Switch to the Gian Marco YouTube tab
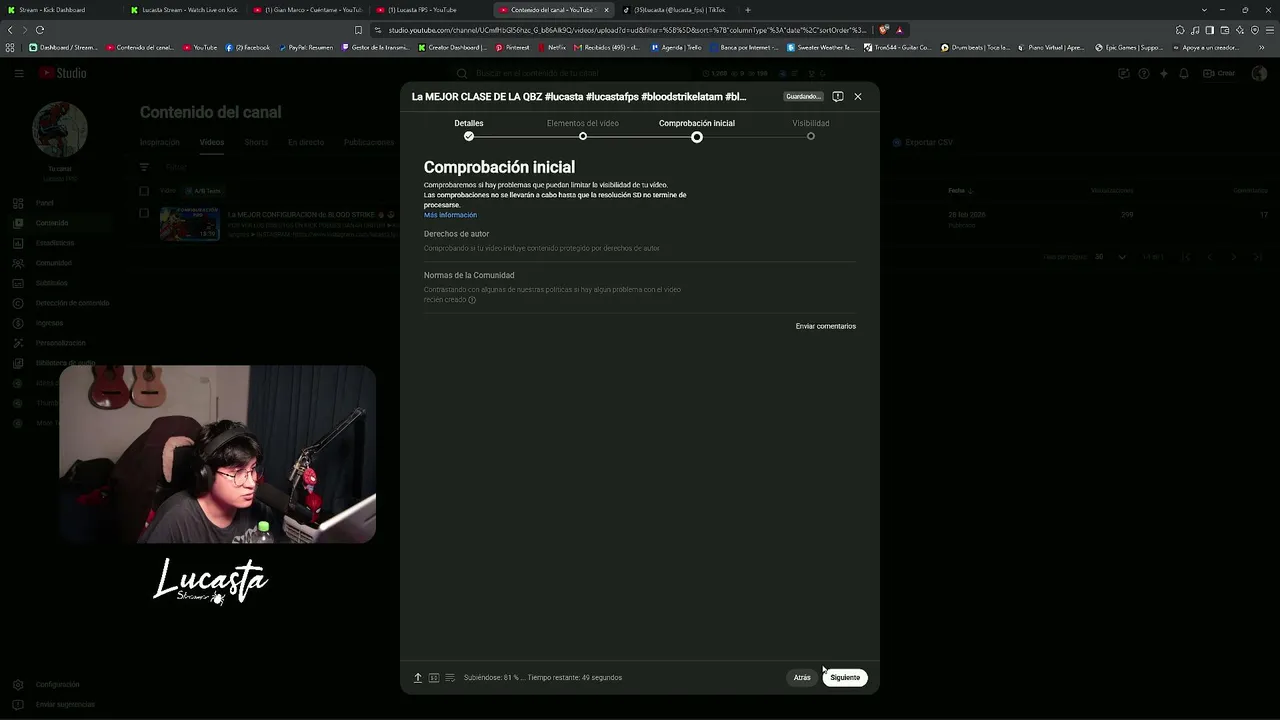Screen dimensions: 1280x720 pos(307,10)
